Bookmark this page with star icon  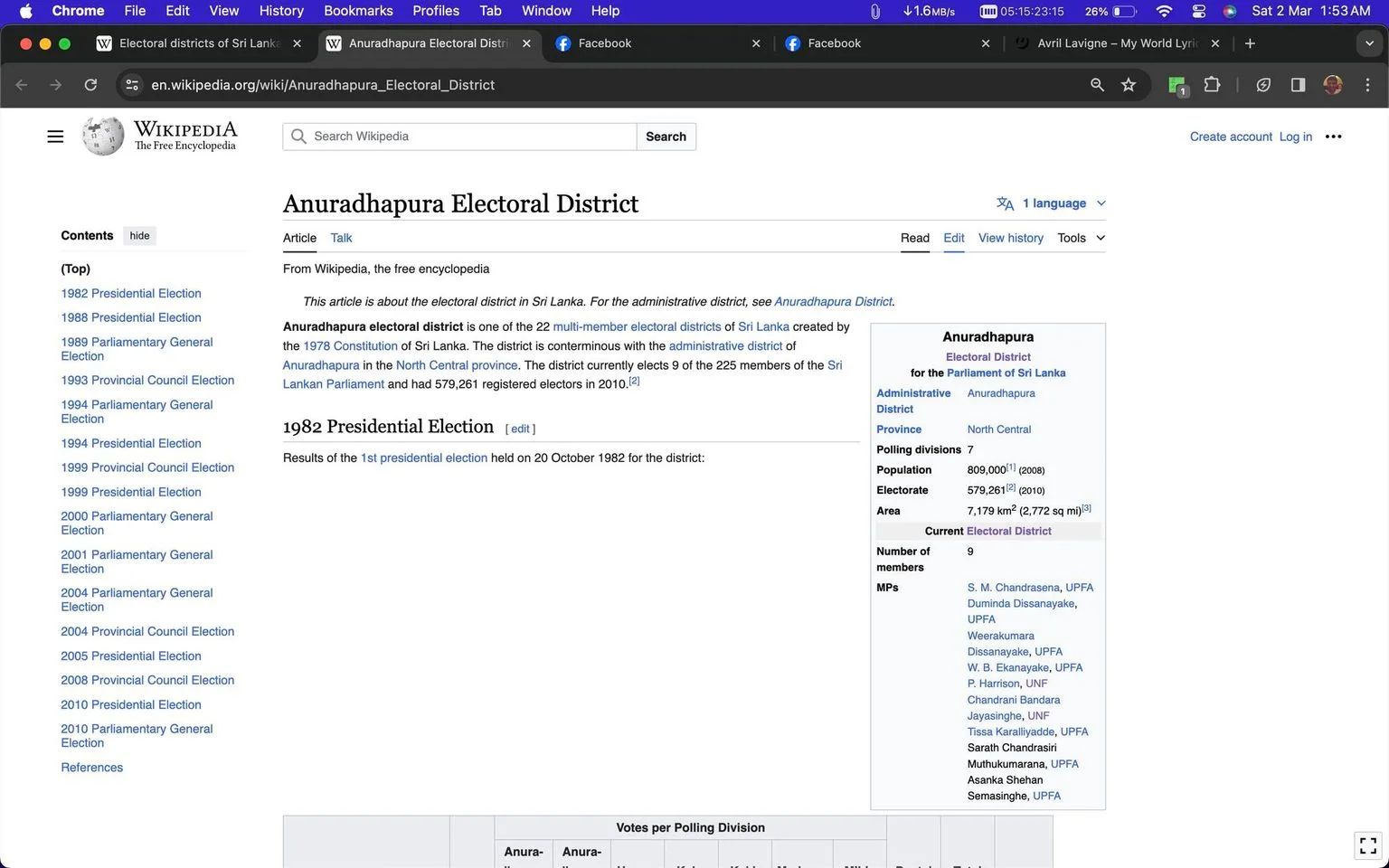coord(1129,85)
